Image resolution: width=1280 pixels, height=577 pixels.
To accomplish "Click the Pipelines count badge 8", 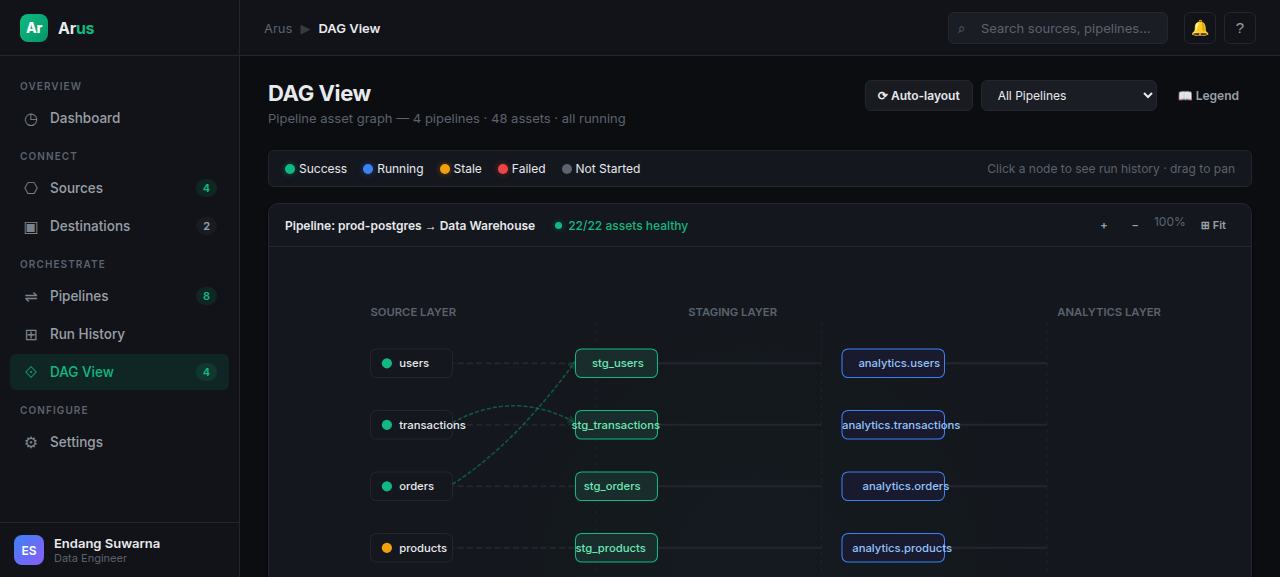I will tap(206, 296).
